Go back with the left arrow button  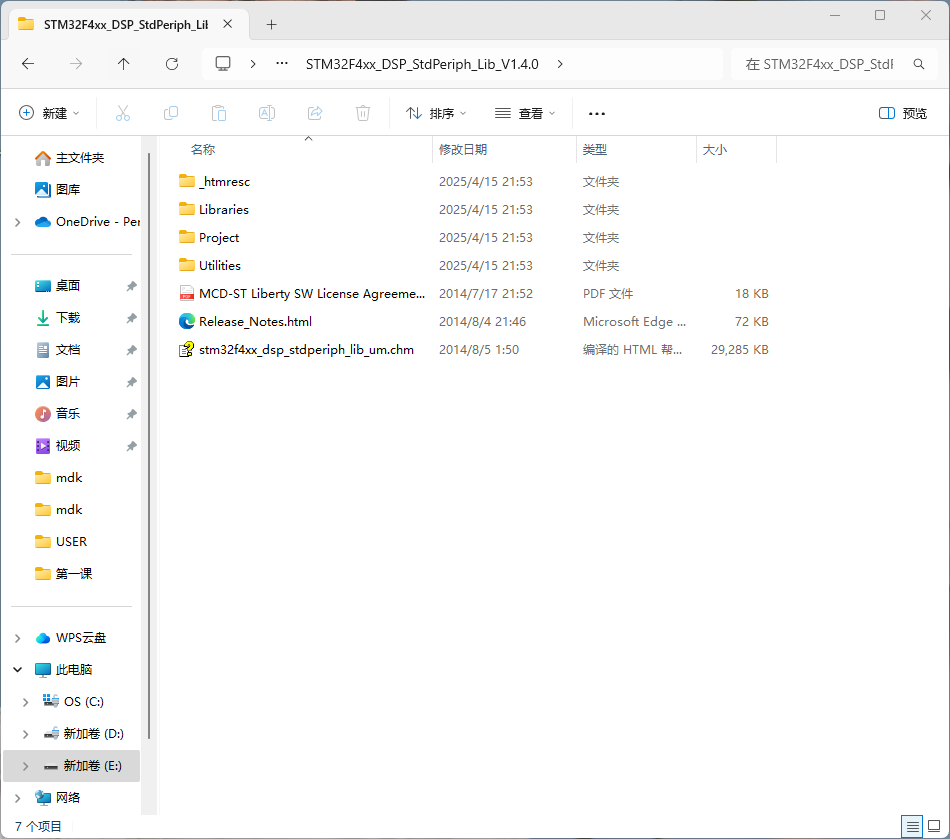[28, 64]
